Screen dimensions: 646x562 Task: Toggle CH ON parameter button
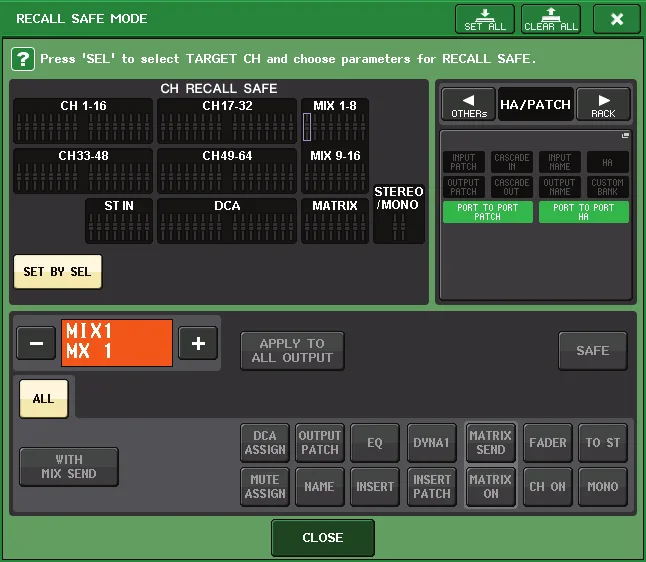point(548,487)
